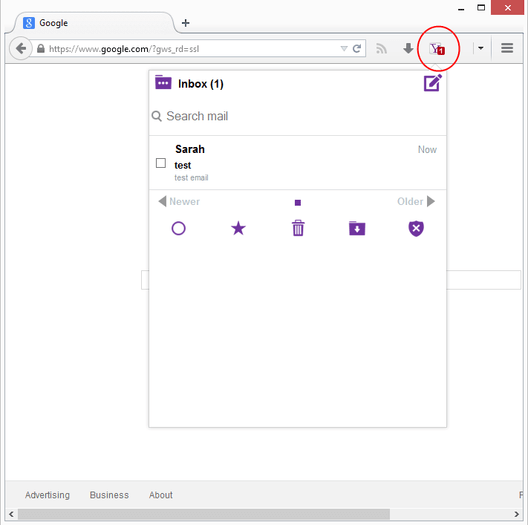Click the Yahoo Mail notifier toolbar icon
This screenshot has width=528, height=525.
[437, 49]
